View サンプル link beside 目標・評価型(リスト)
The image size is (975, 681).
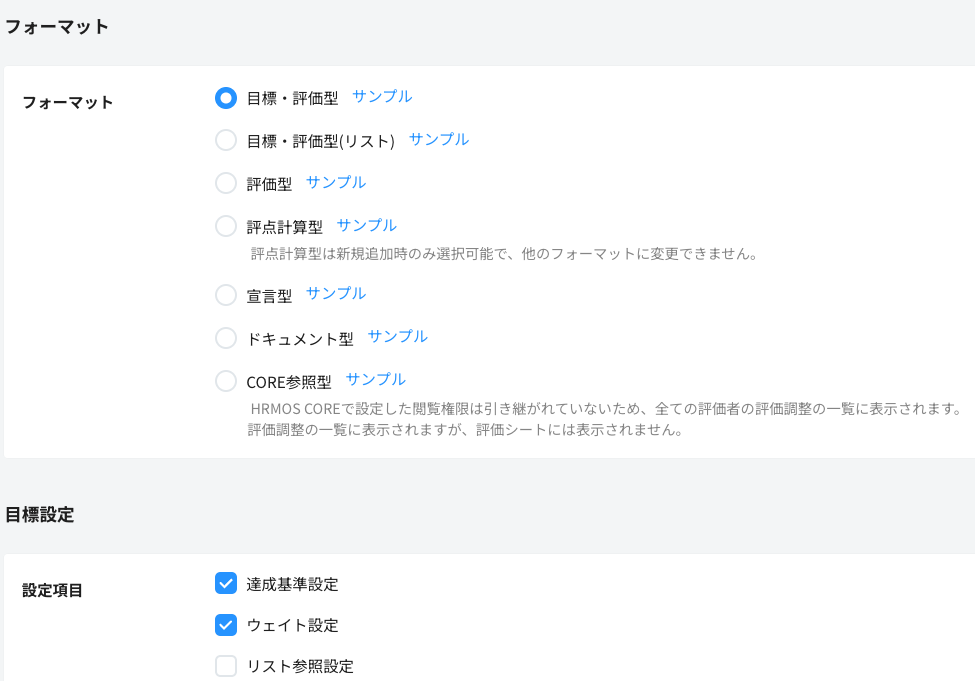coord(439,140)
